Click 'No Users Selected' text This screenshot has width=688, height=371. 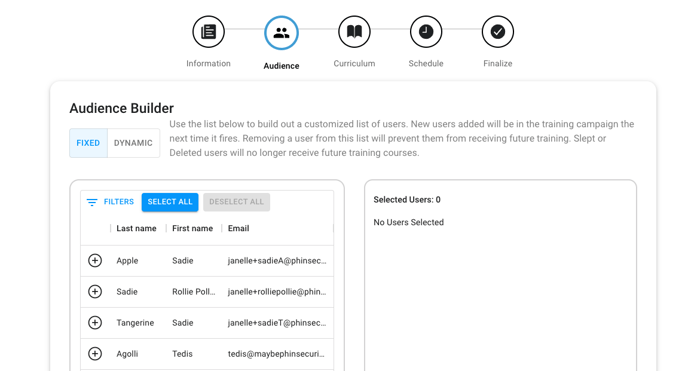pyautogui.click(x=408, y=222)
